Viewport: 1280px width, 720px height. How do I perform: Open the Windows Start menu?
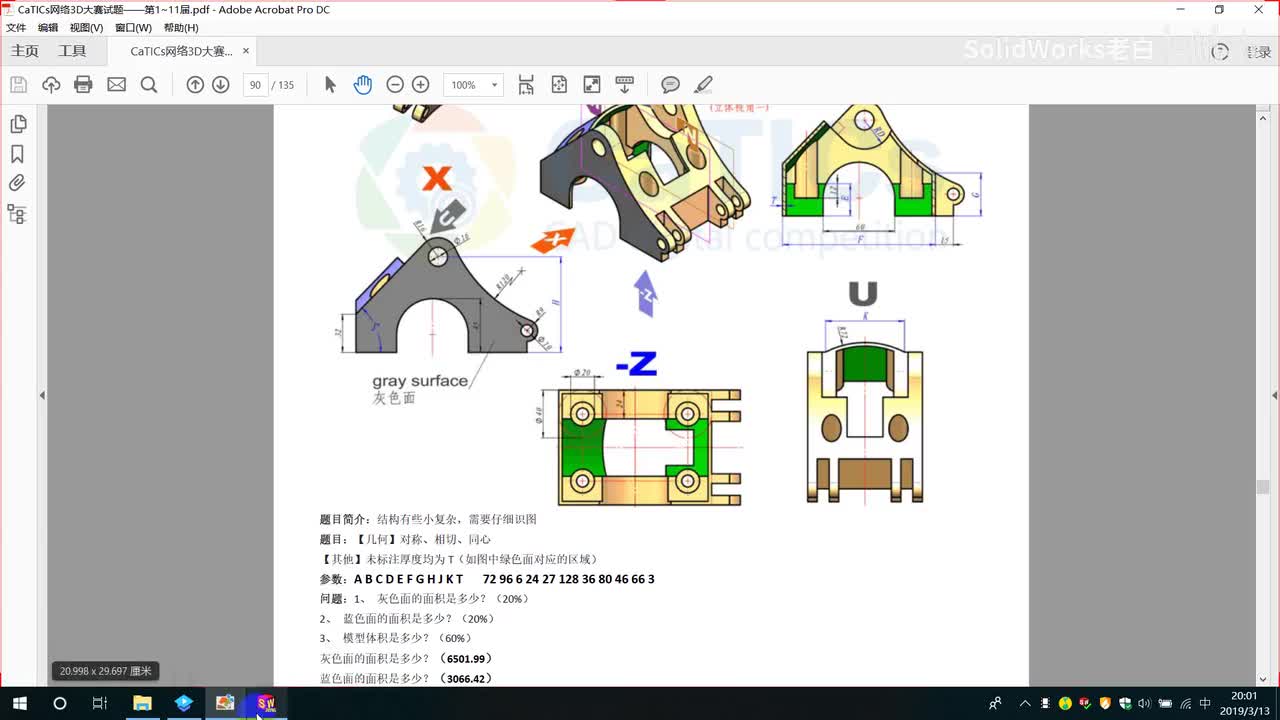pyautogui.click(x=19, y=703)
